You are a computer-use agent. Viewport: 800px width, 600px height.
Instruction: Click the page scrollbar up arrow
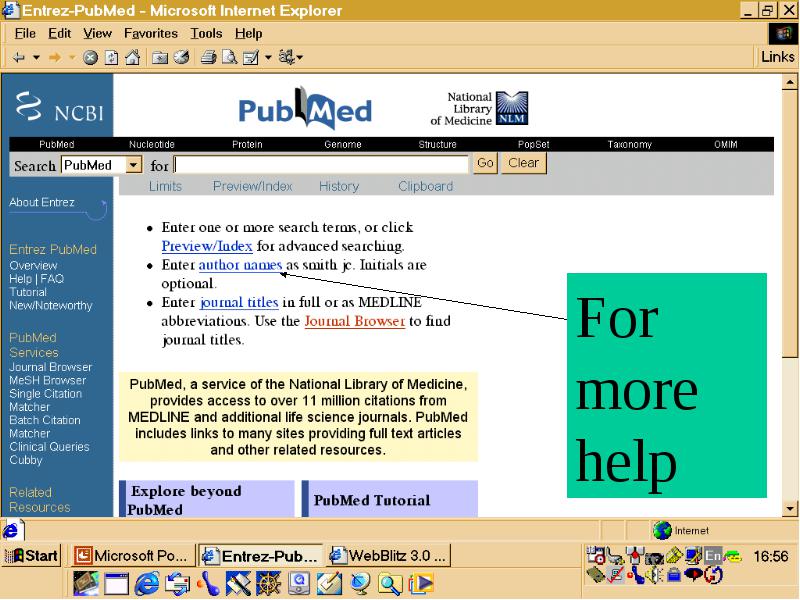pos(790,82)
